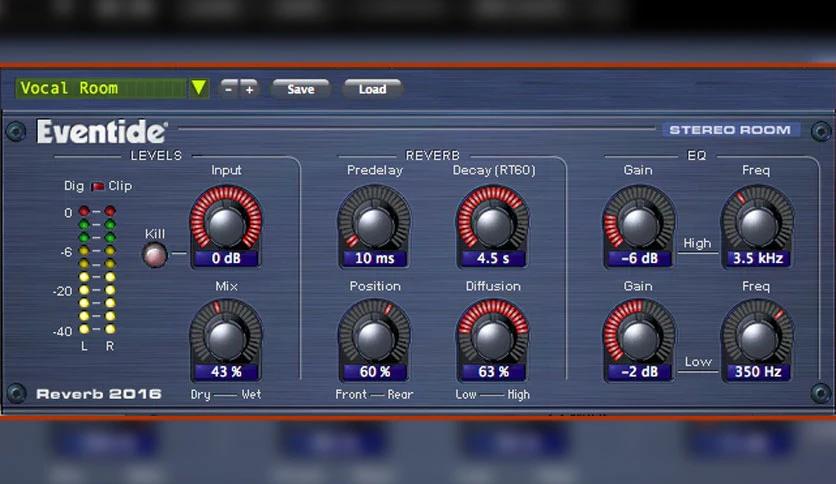Click the Reverb 2016 product name
The width and height of the screenshot is (836, 484).
(99, 394)
